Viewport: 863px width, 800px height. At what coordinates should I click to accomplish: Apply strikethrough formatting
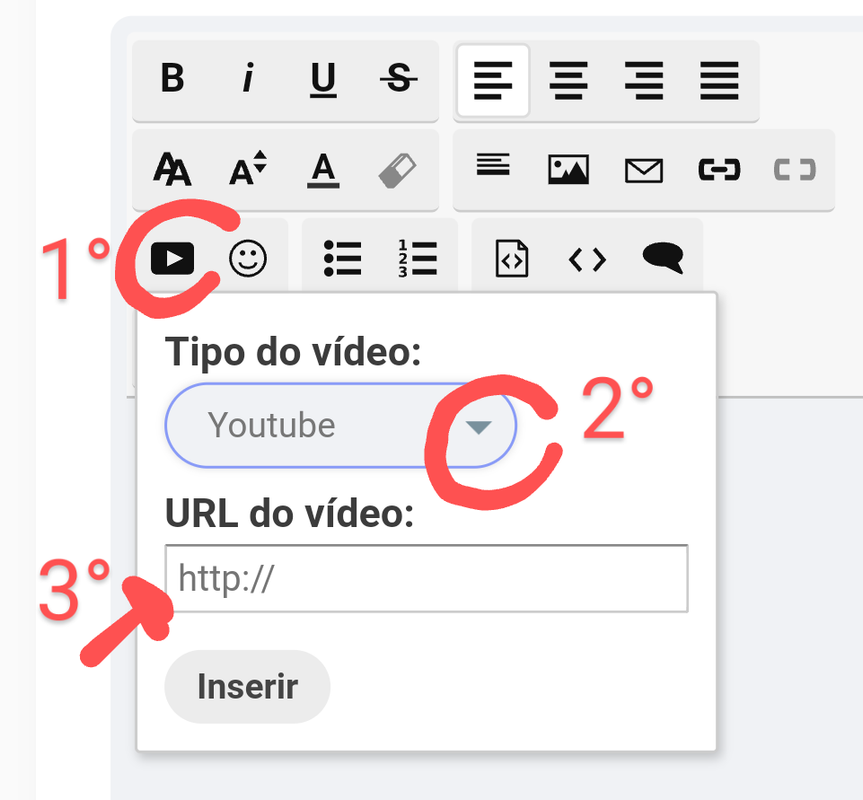point(398,78)
